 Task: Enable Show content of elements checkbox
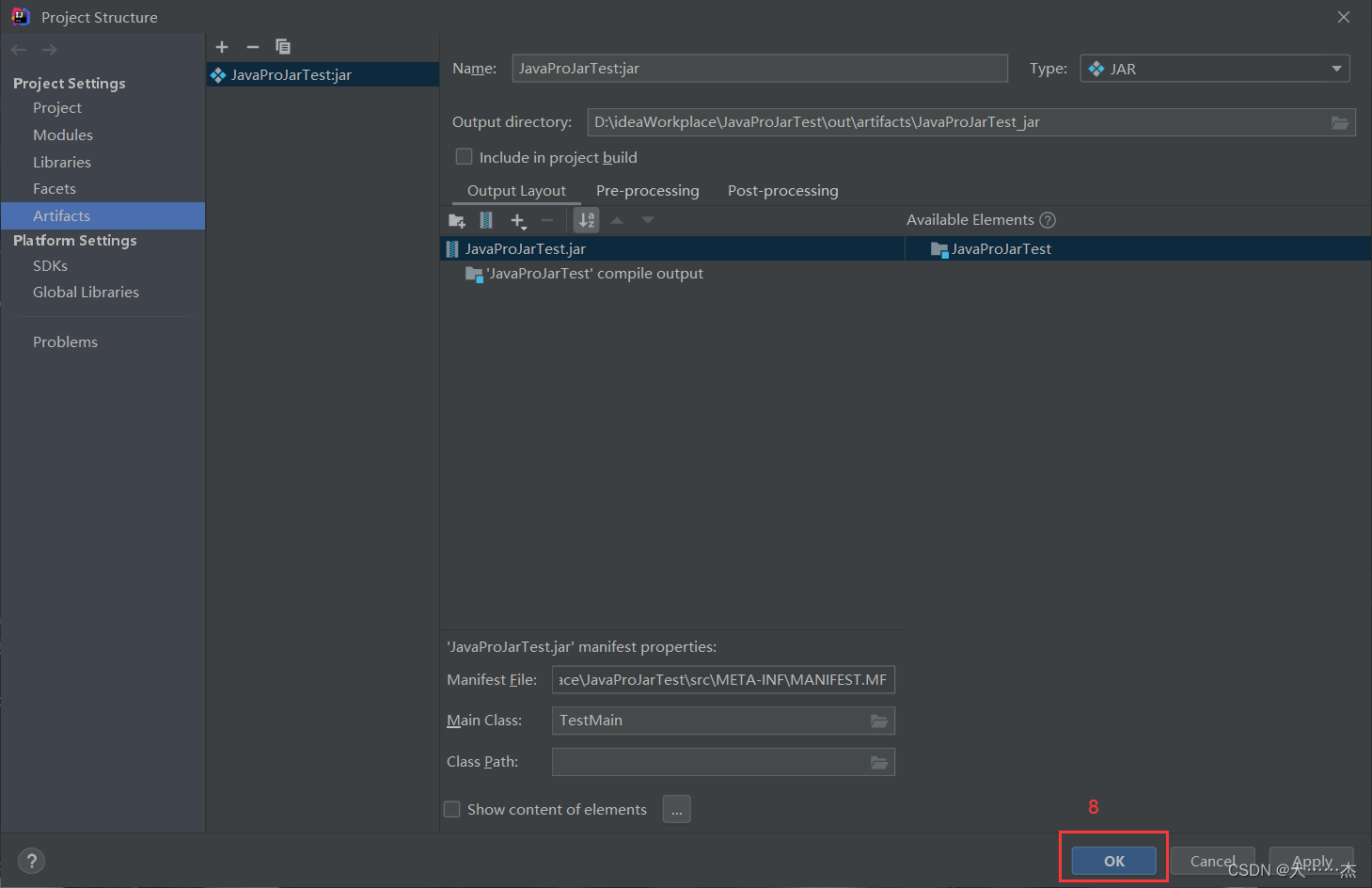point(451,809)
